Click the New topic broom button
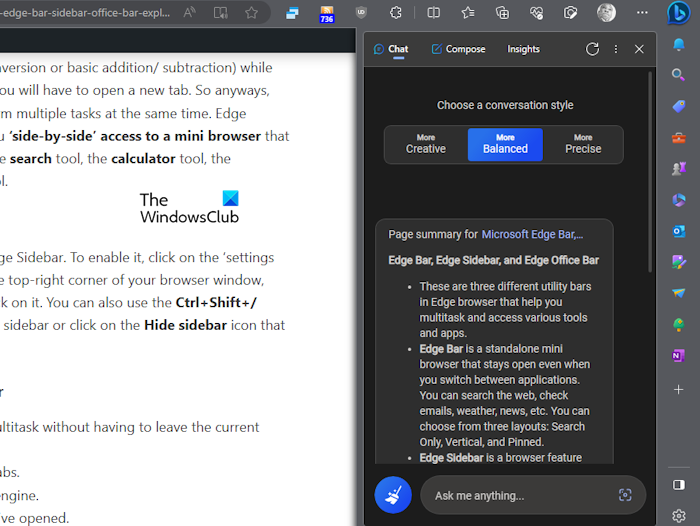700x526 pixels. pos(393,495)
